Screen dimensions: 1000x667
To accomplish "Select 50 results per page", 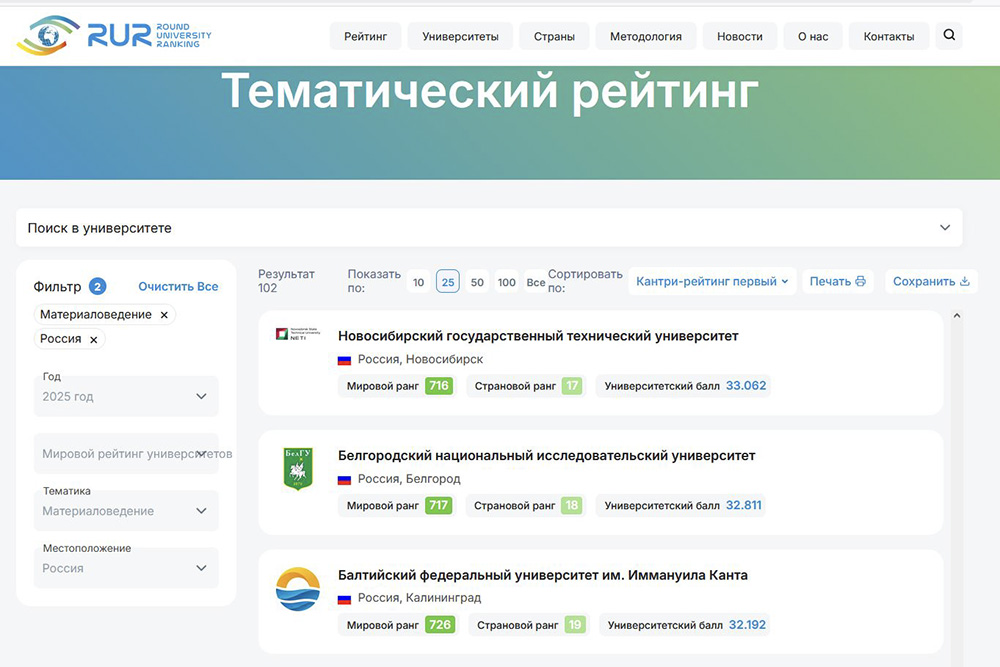I will coord(477,282).
